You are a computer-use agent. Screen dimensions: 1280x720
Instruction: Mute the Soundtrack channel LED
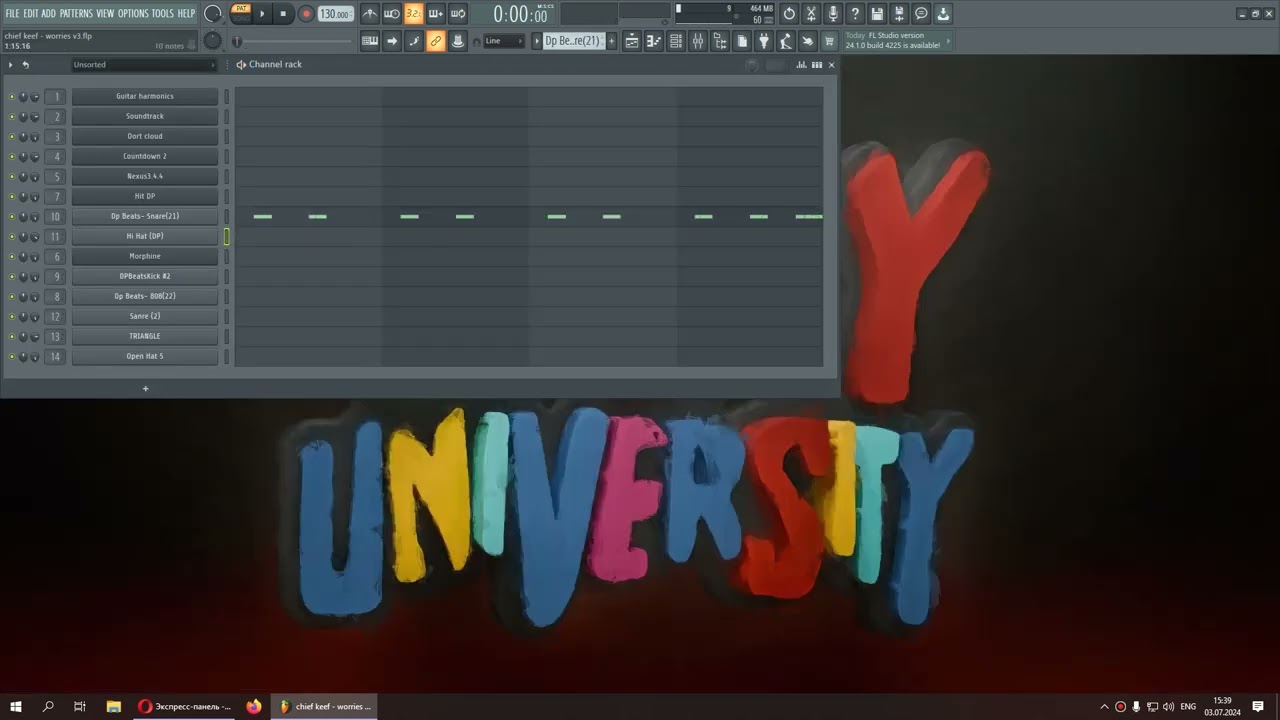coord(12,117)
